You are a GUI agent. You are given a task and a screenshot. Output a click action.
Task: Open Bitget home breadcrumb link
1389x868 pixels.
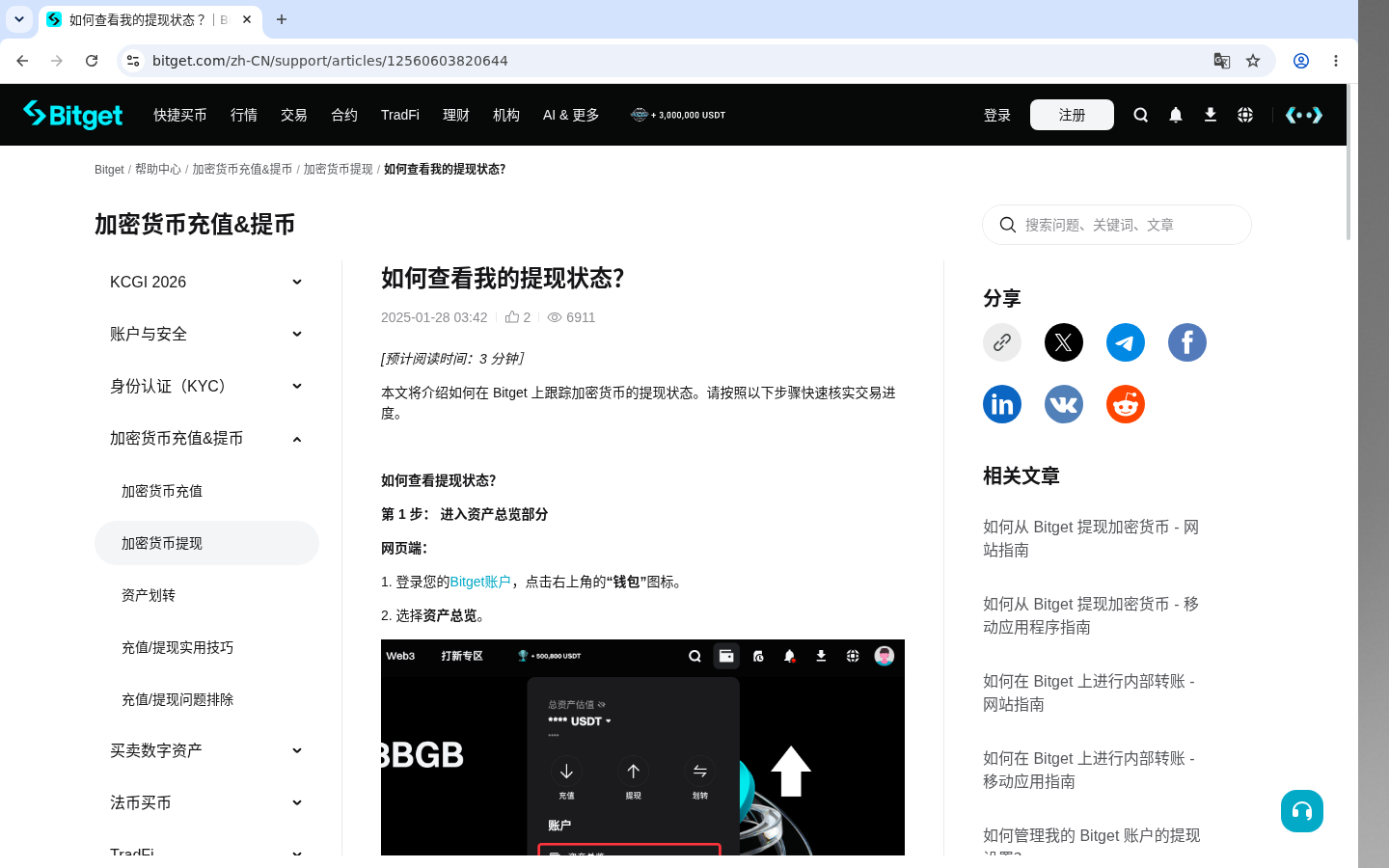point(109,169)
